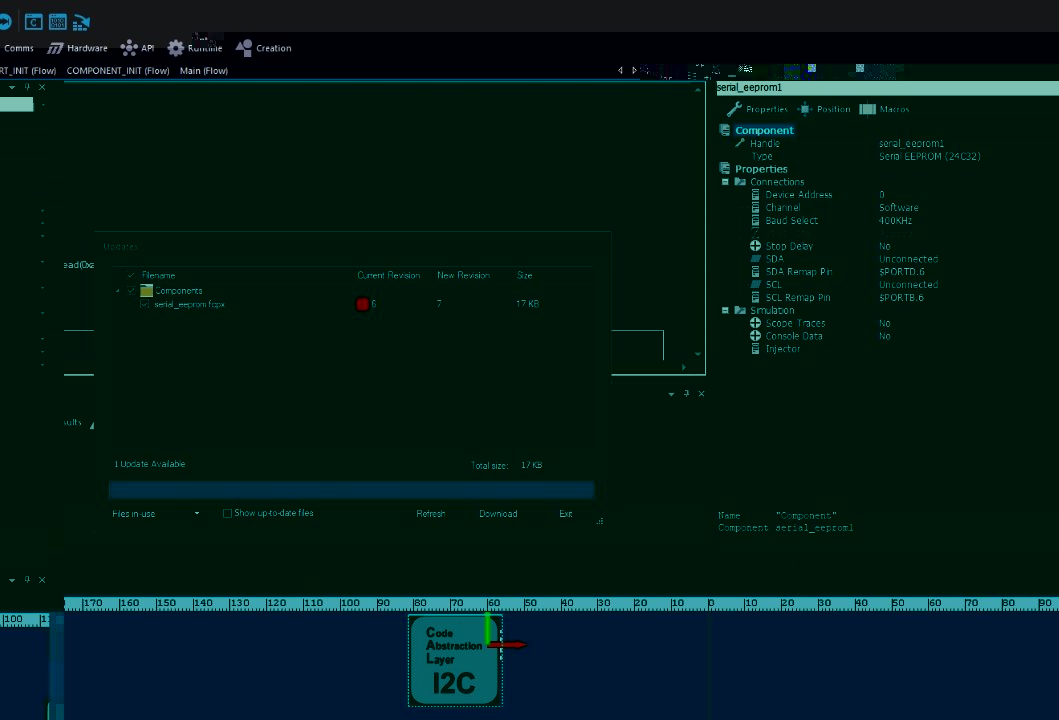Click the Injector property icon
The image size is (1059, 720).
[755, 349]
